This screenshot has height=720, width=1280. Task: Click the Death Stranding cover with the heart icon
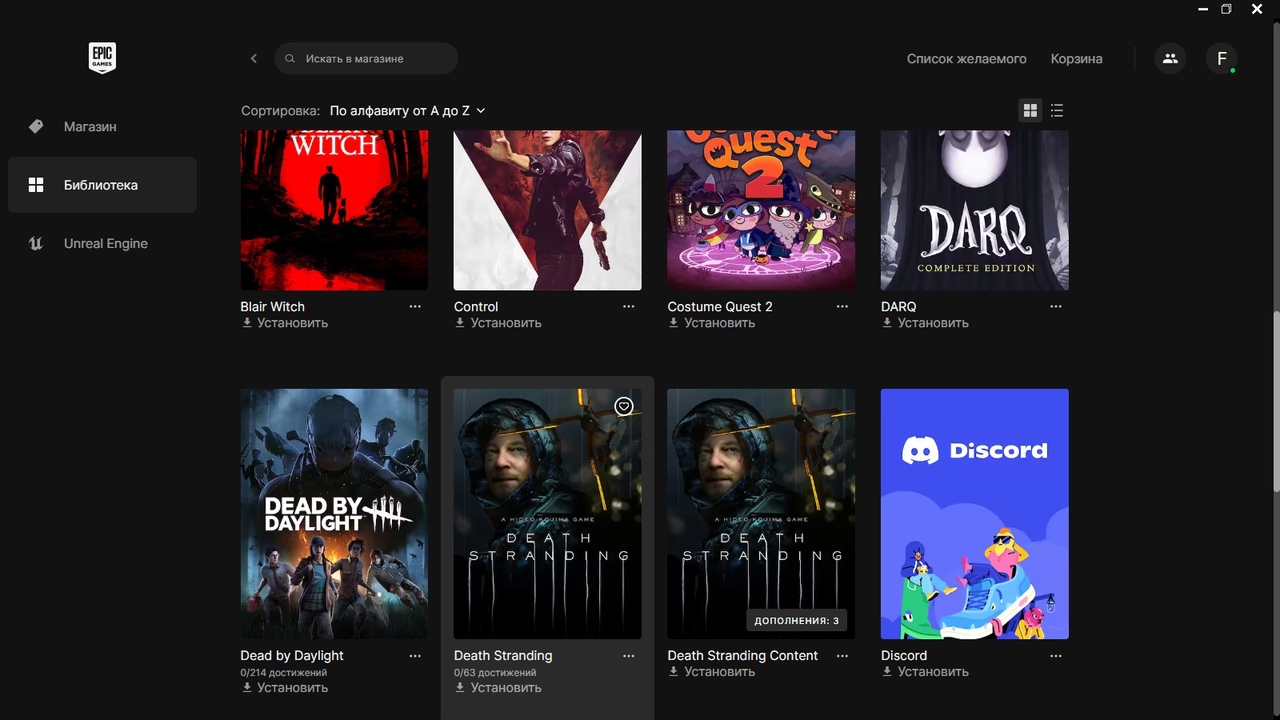pyautogui.click(x=548, y=514)
